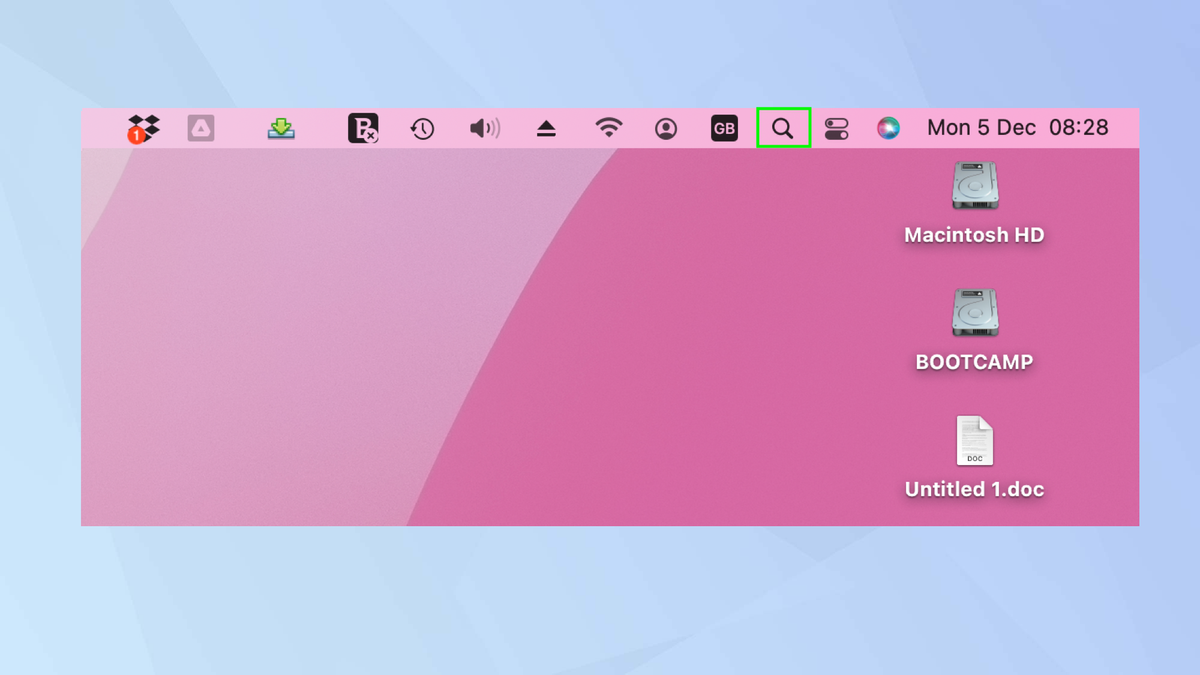The width and height of the screenshot is (1200, 675).
Task: Open the BOOTCAMP volume
Action: pos(973,312)
